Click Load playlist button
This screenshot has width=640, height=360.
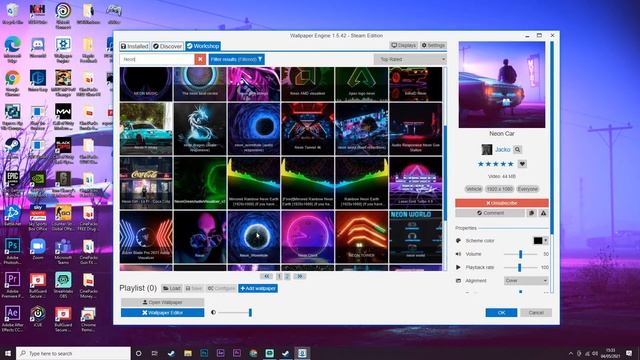click(x=171, y=289)
